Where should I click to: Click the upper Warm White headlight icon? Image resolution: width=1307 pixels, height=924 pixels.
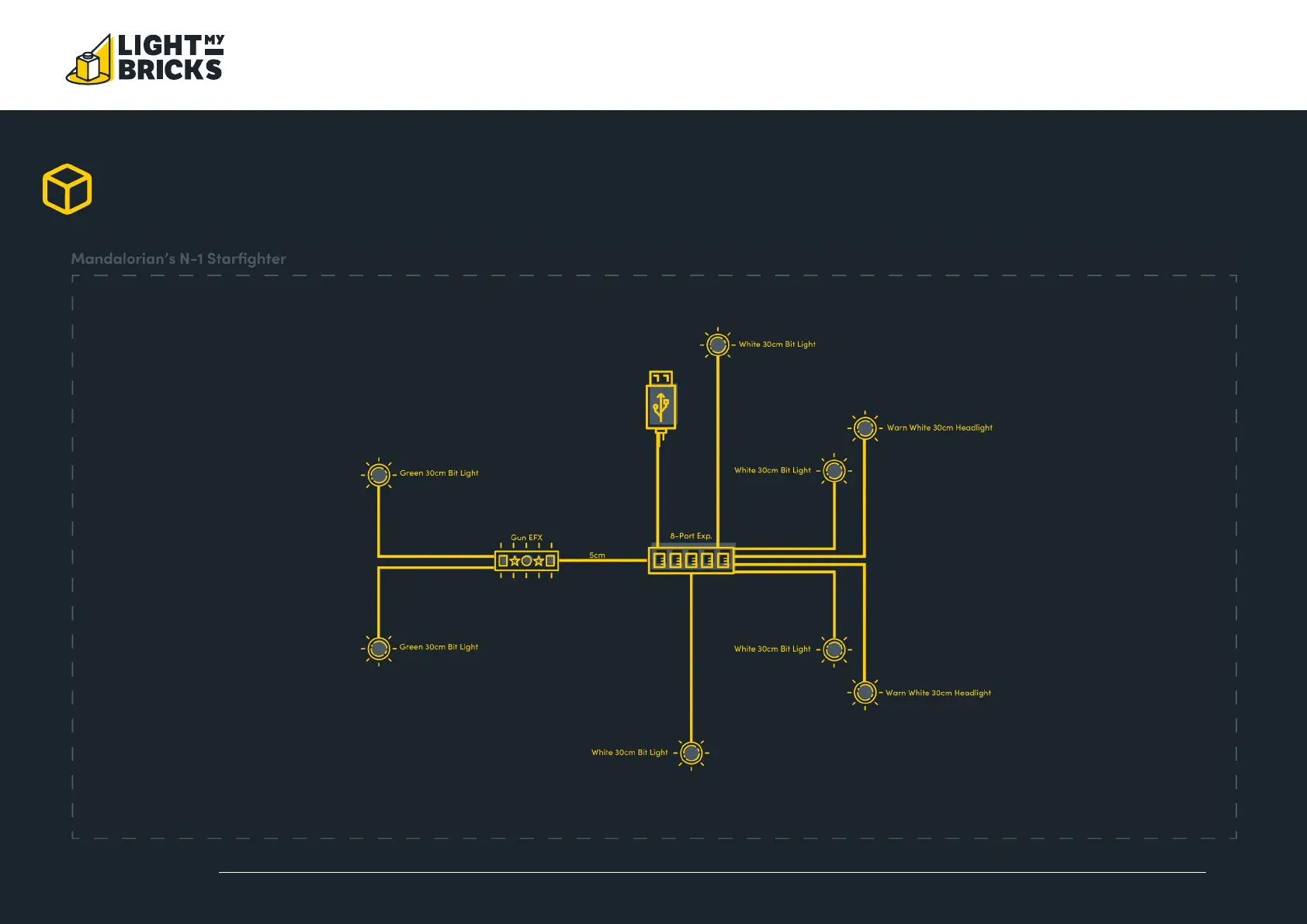865,427
